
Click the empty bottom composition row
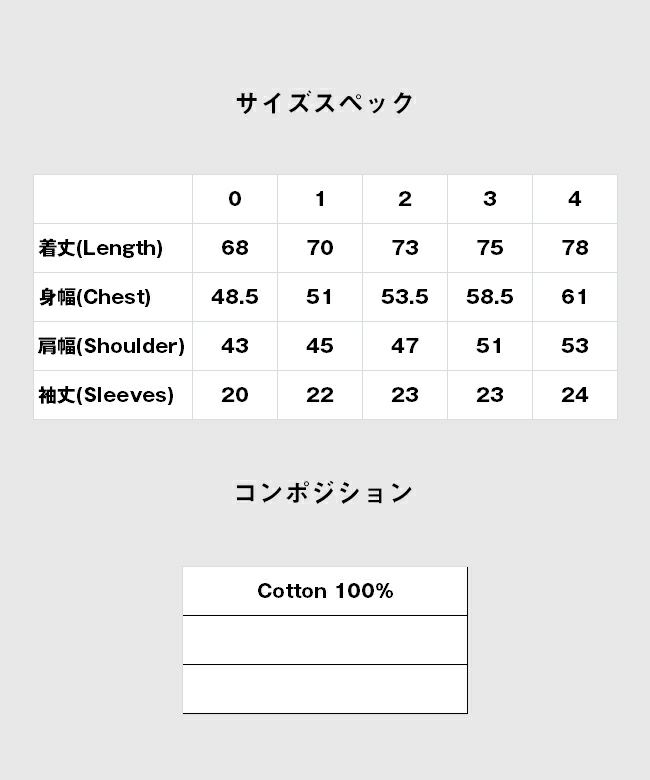[x=325, y=689]
